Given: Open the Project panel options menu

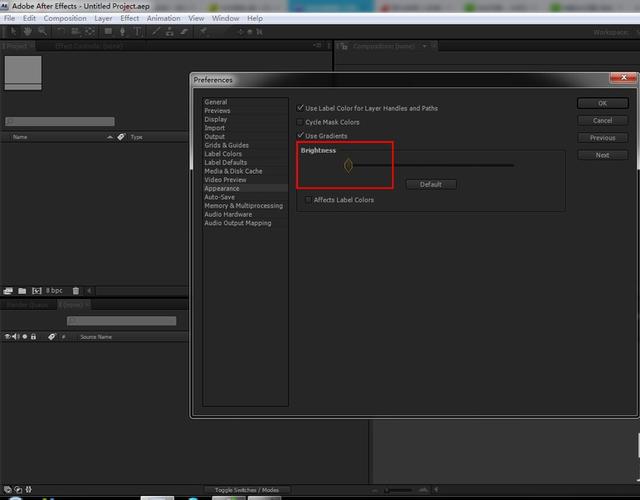Looking at the screenshot, I should (x=317, y=46).
